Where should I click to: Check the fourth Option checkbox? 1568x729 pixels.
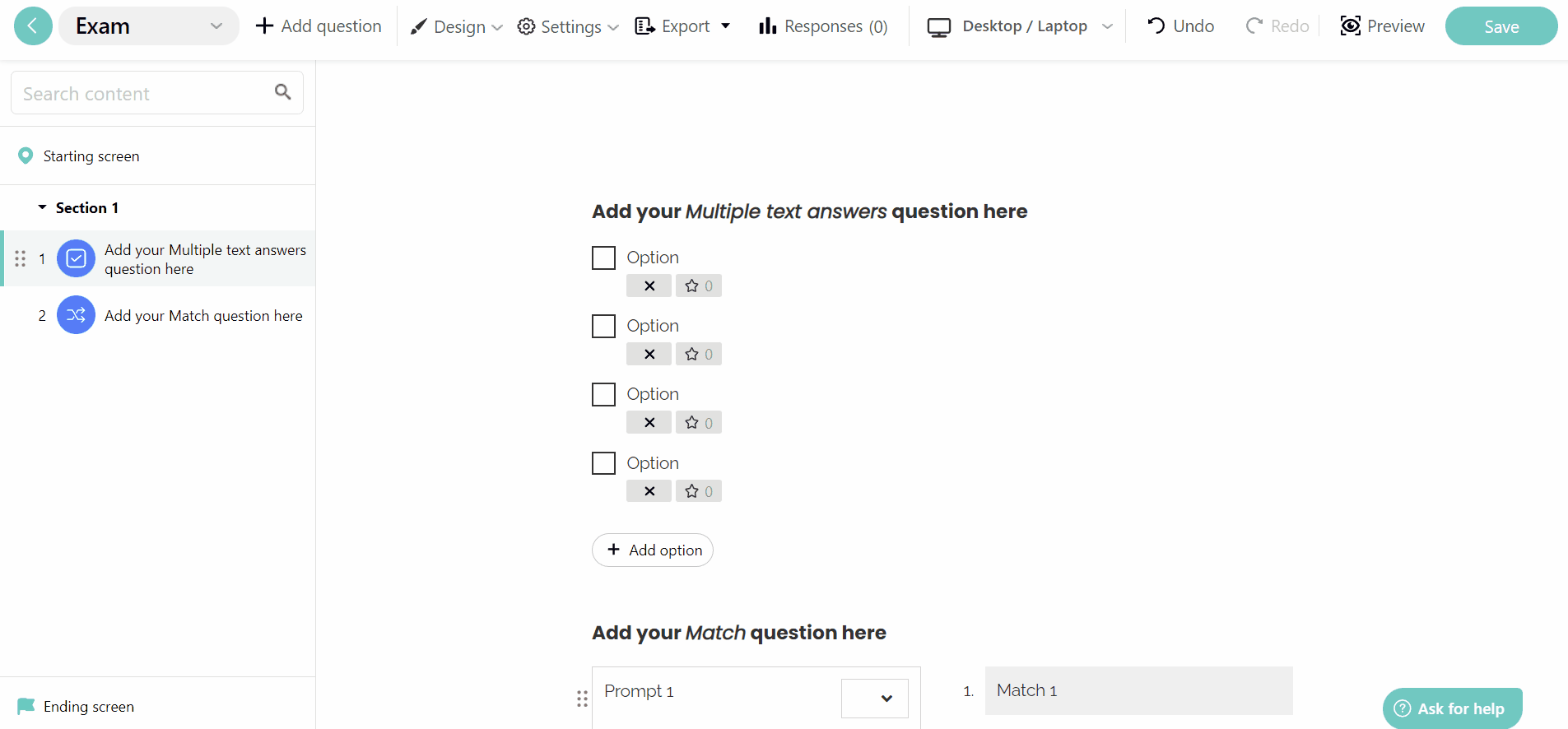tap(603, 462)
